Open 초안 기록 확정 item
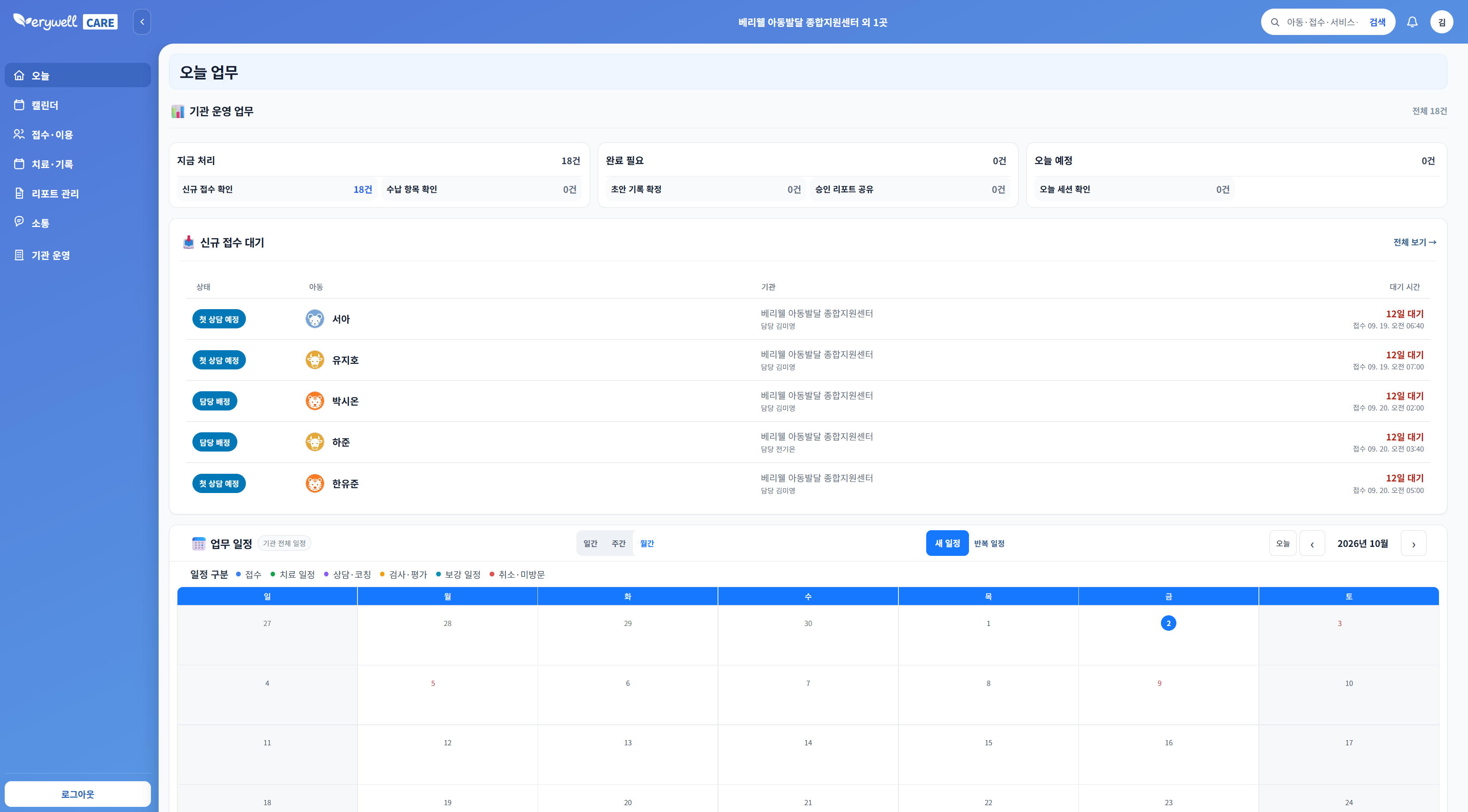The image size is (1468, 812). coord(706,189)
